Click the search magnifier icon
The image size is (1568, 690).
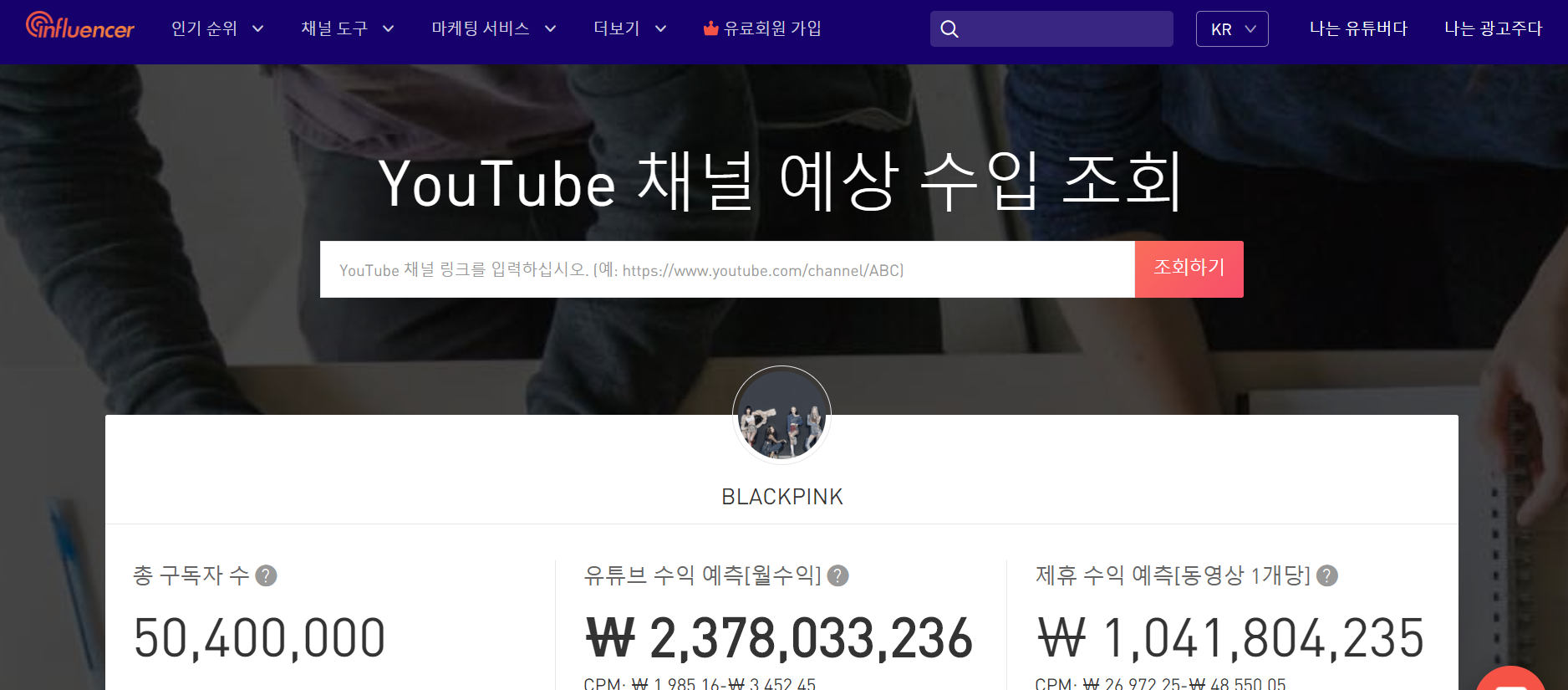(949, 29)
